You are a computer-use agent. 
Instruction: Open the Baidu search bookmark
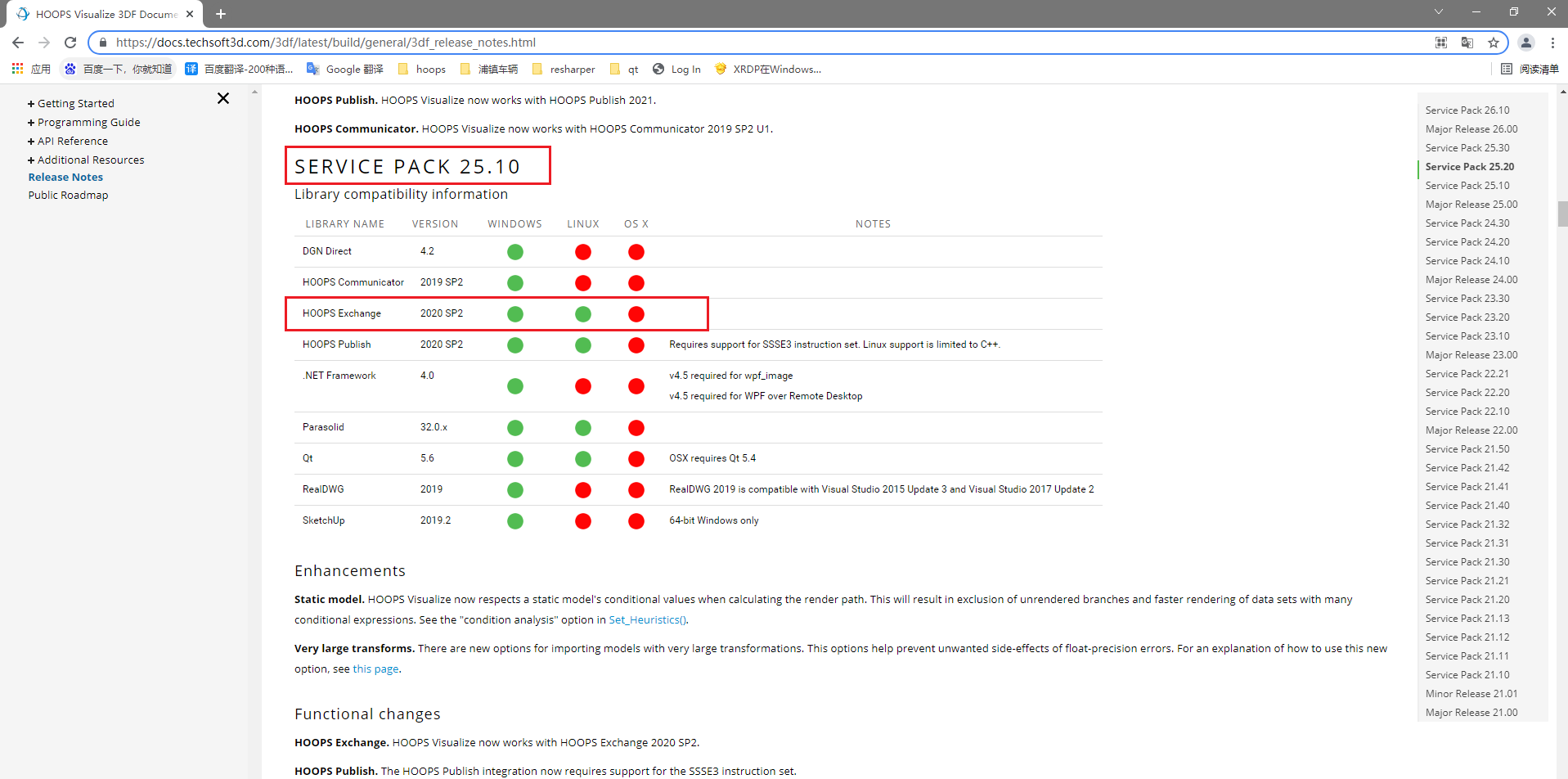pyautogui.click(x=119, y=70)
